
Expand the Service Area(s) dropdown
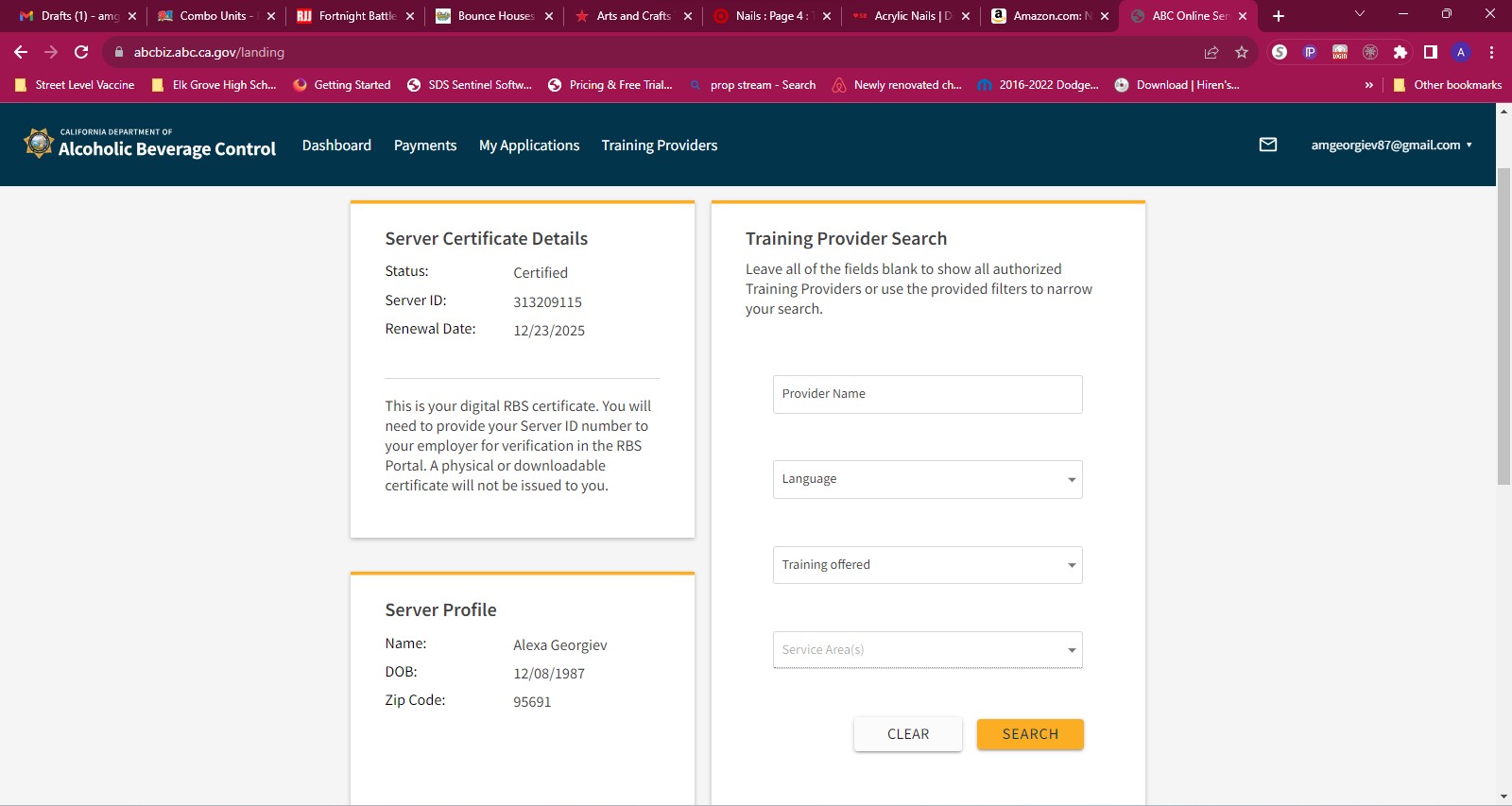click(927, 650)
